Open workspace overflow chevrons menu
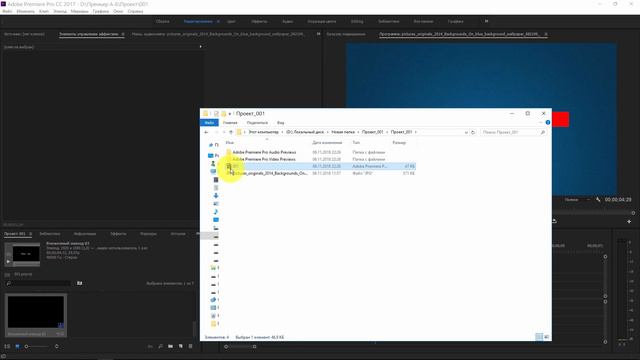This screenshot has width=640, height=360. 487,21
